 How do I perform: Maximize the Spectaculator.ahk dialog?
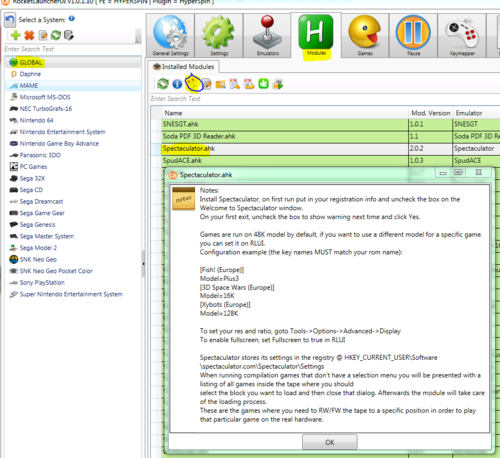point(458,172)
